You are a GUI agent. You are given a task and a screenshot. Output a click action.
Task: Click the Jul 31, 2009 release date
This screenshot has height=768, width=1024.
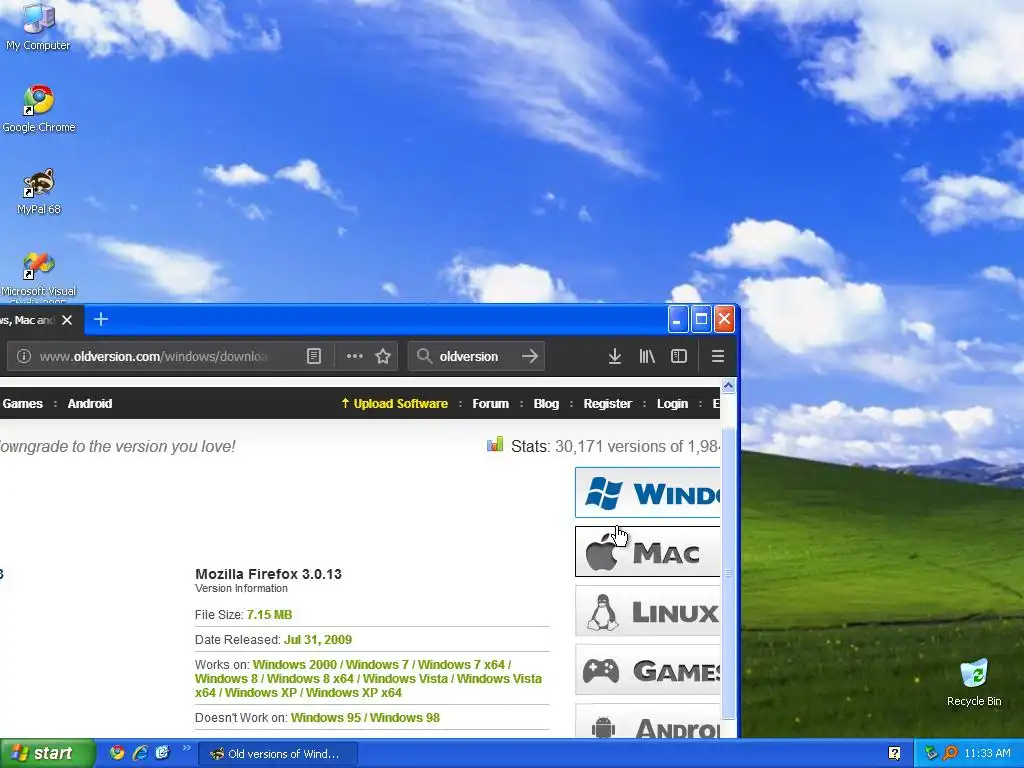pyautogui.click(x=318, y=640)
